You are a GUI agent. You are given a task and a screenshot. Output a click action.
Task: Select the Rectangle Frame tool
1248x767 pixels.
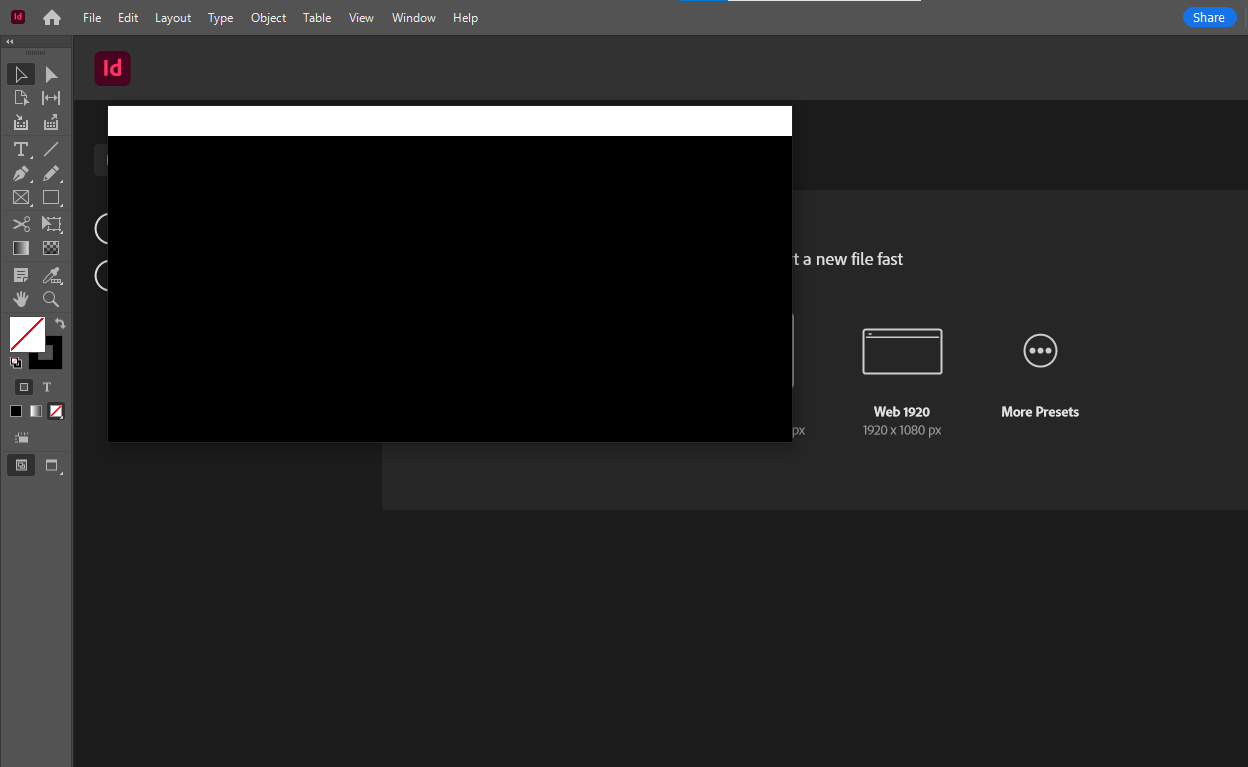point(21,198)
